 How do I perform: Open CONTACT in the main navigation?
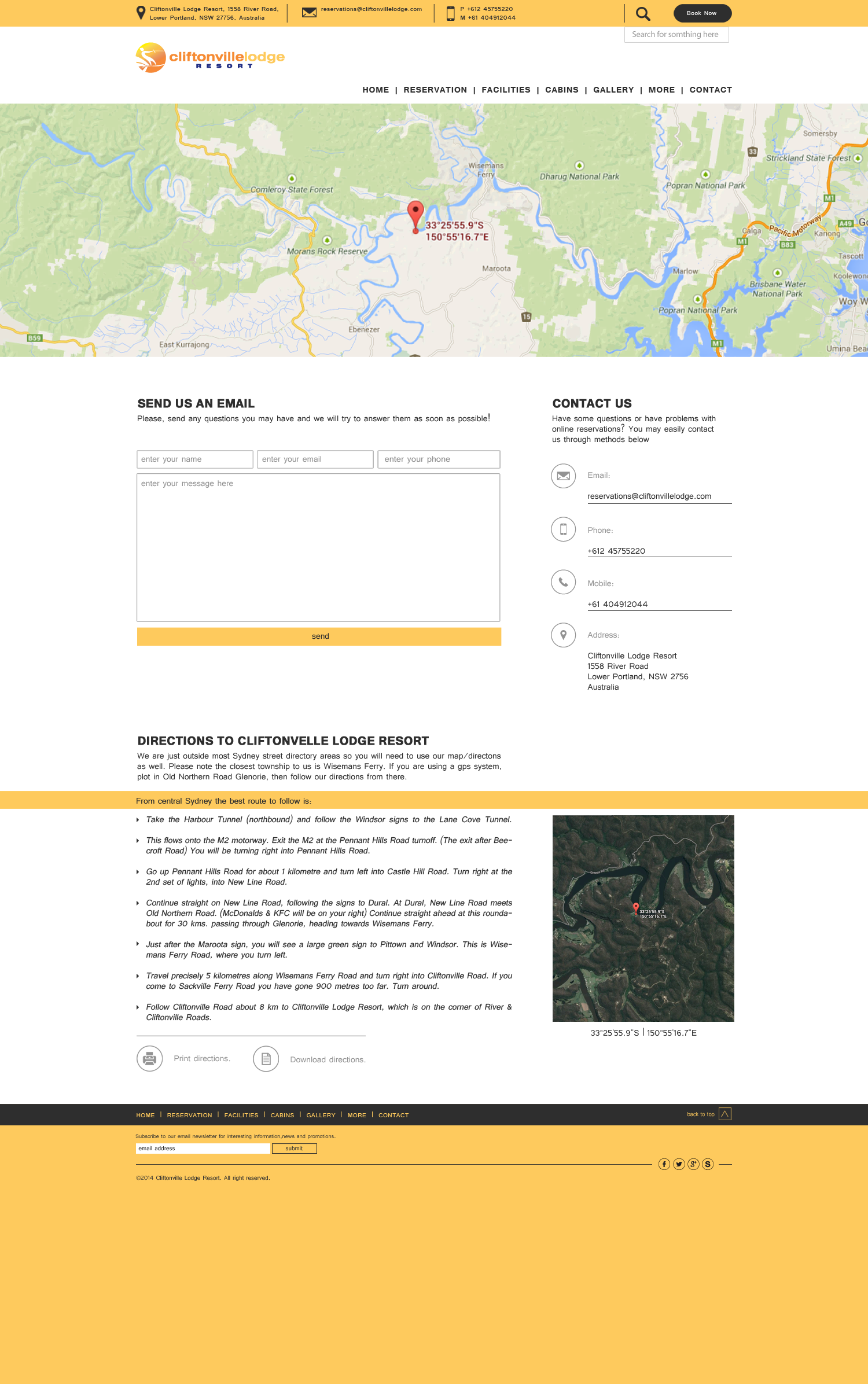711,90
